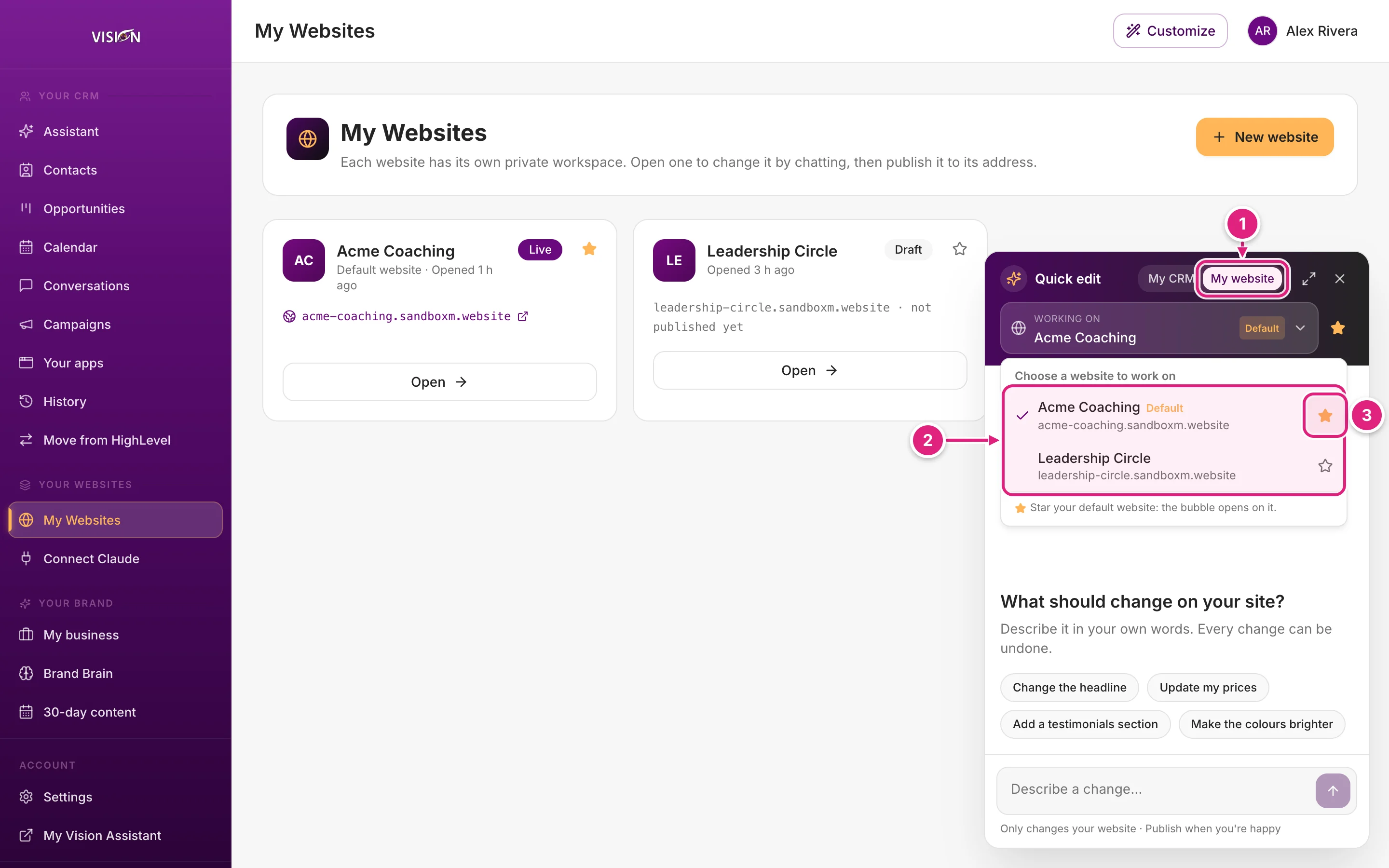Click the LE avatar on Leadership Circle card
The image size is (1389, 868).
pyautogui.click(x=674, y=260)
